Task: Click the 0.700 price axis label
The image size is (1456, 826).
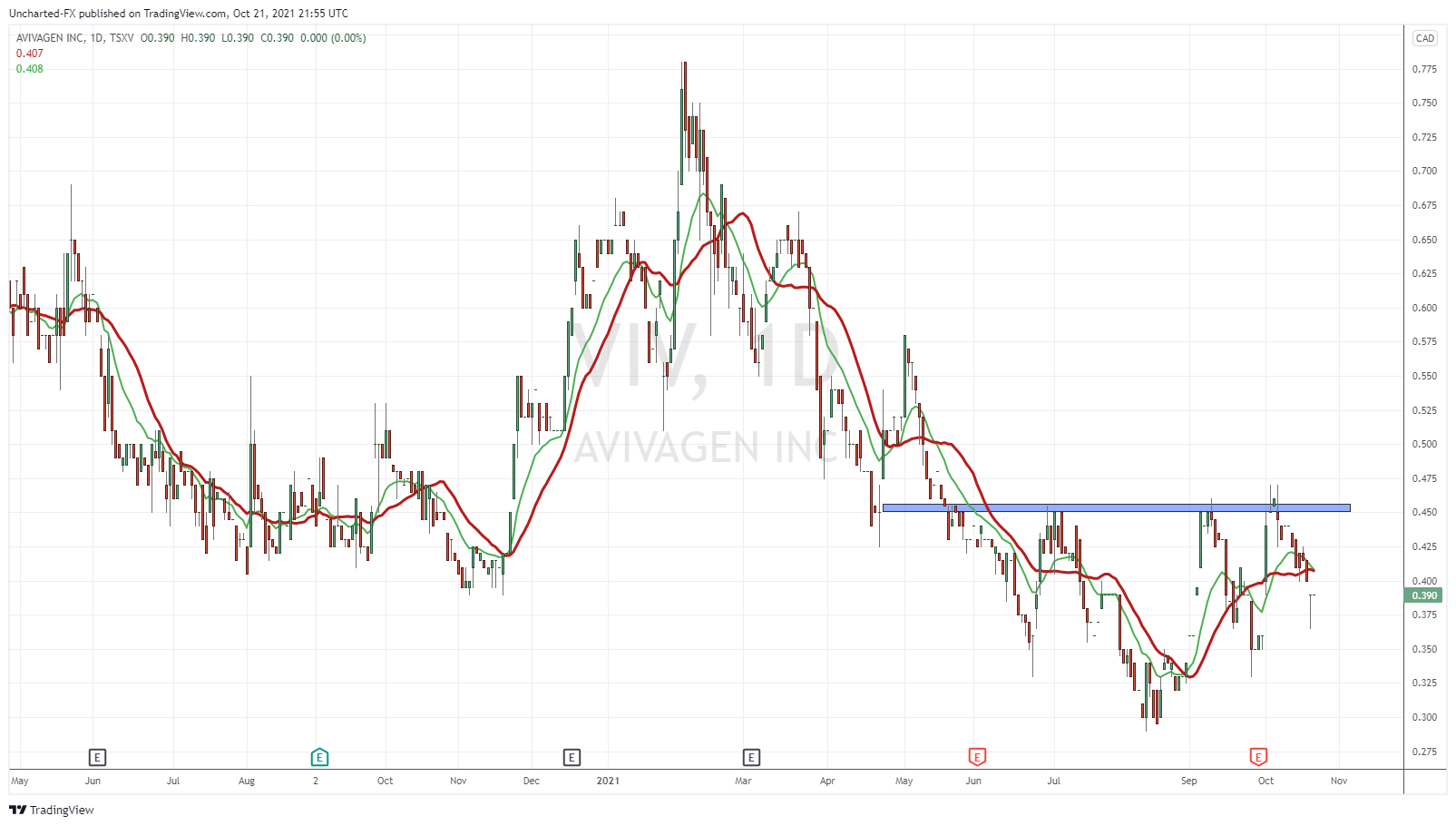Action: point(1424,171)
